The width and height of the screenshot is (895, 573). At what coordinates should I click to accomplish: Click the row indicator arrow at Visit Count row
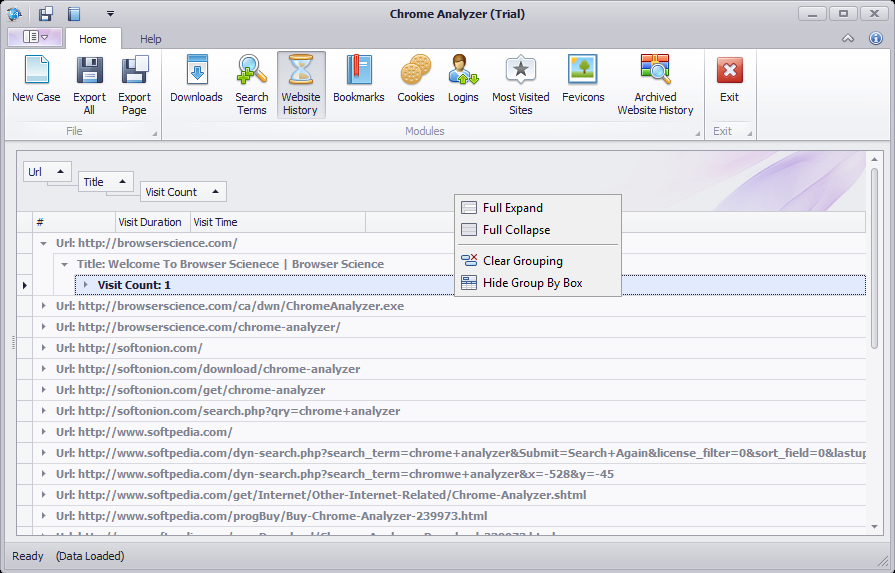[x=25, y=285]
